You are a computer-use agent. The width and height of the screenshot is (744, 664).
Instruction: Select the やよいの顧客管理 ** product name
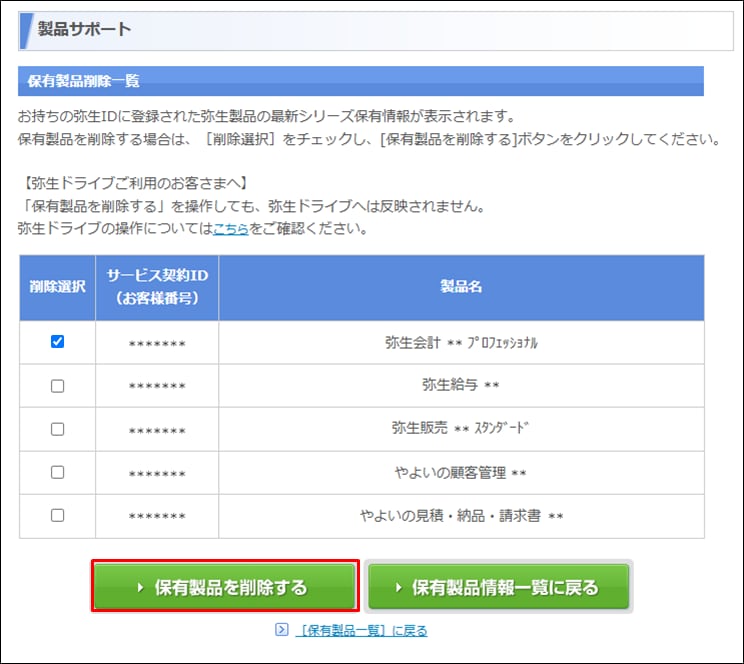click(460, 473)
